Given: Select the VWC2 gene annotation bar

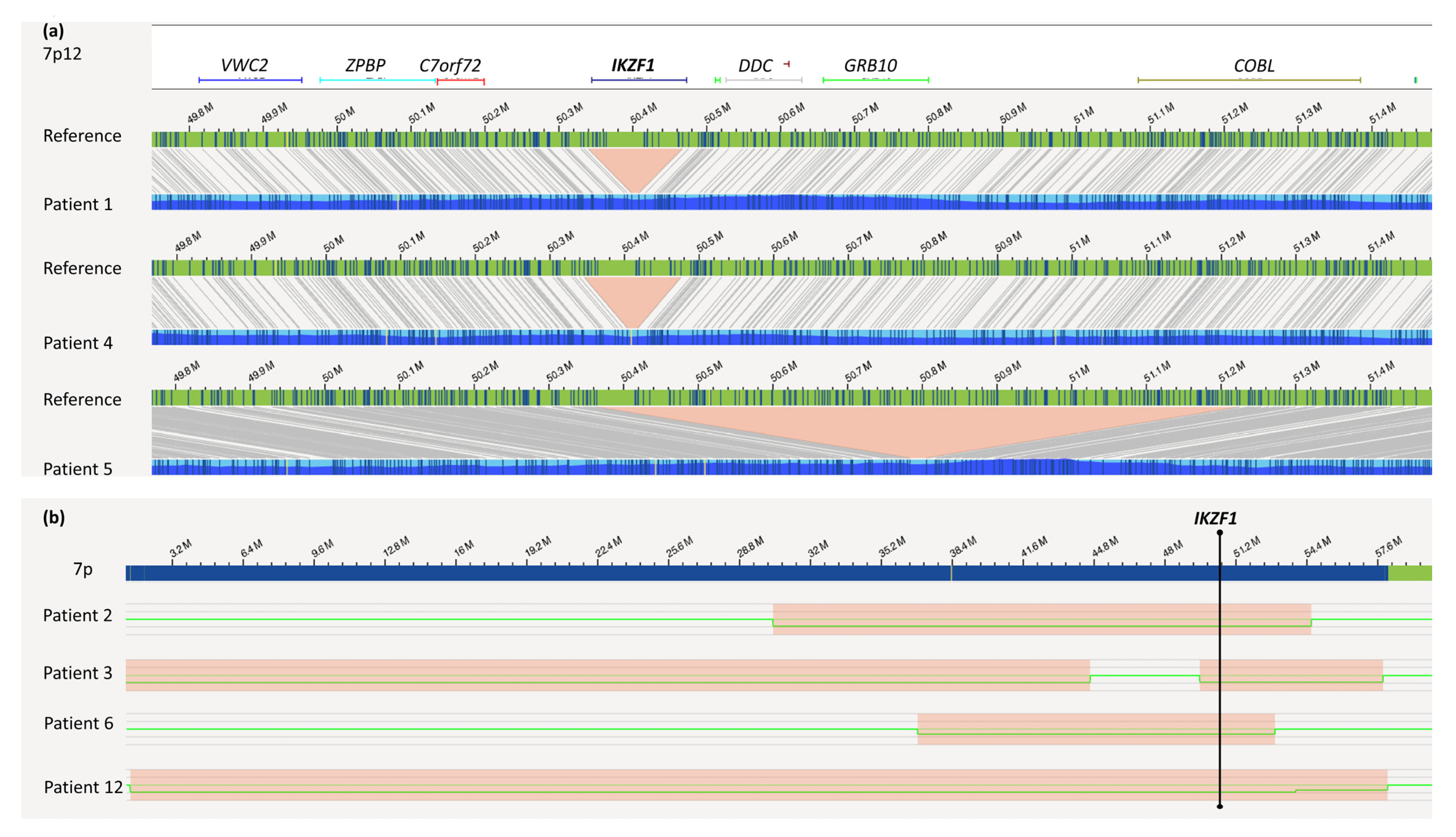Looking at the screenshot, I should pyautogui.click(x=250, y=80).
